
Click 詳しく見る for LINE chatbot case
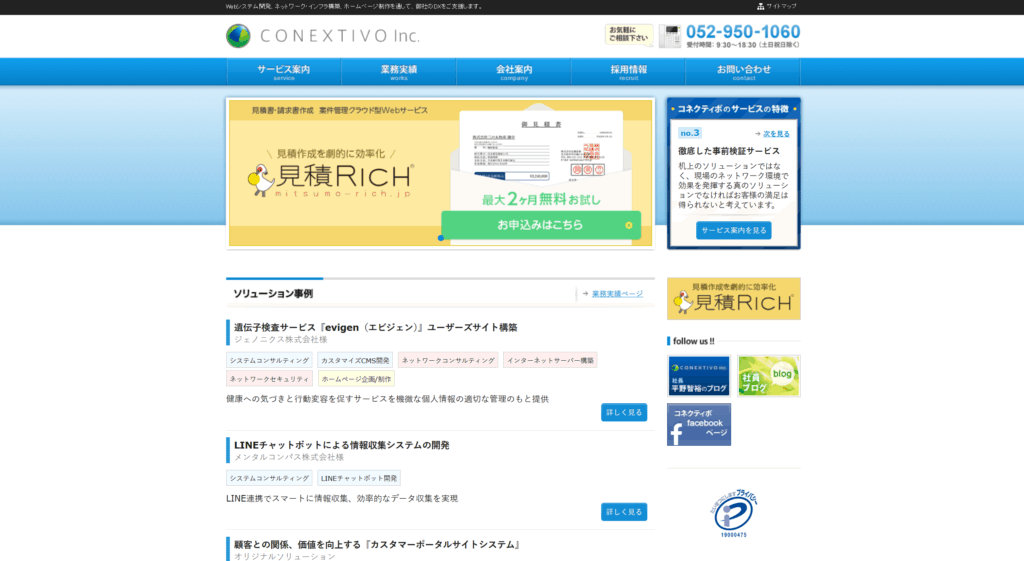pos(623,512)
